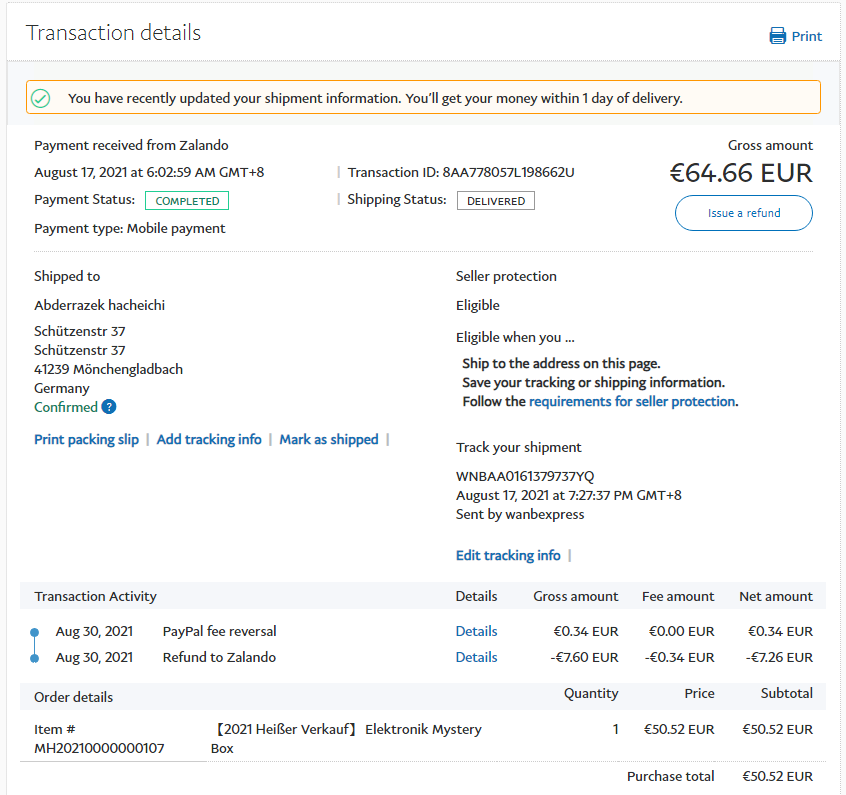846x795 pixels.
Task: Click the green checkmark notification icon
Action: (40, 98)
